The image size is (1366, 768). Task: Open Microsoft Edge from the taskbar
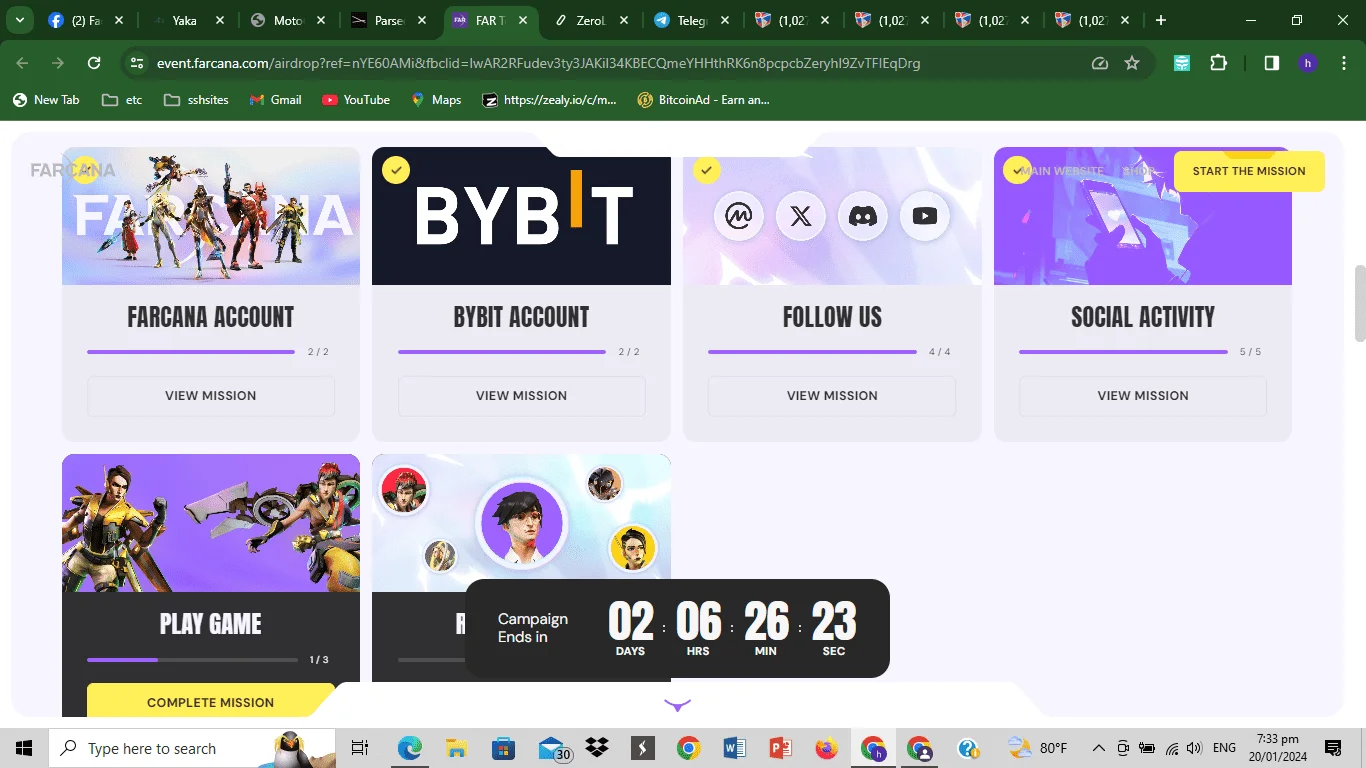[410, 748]
